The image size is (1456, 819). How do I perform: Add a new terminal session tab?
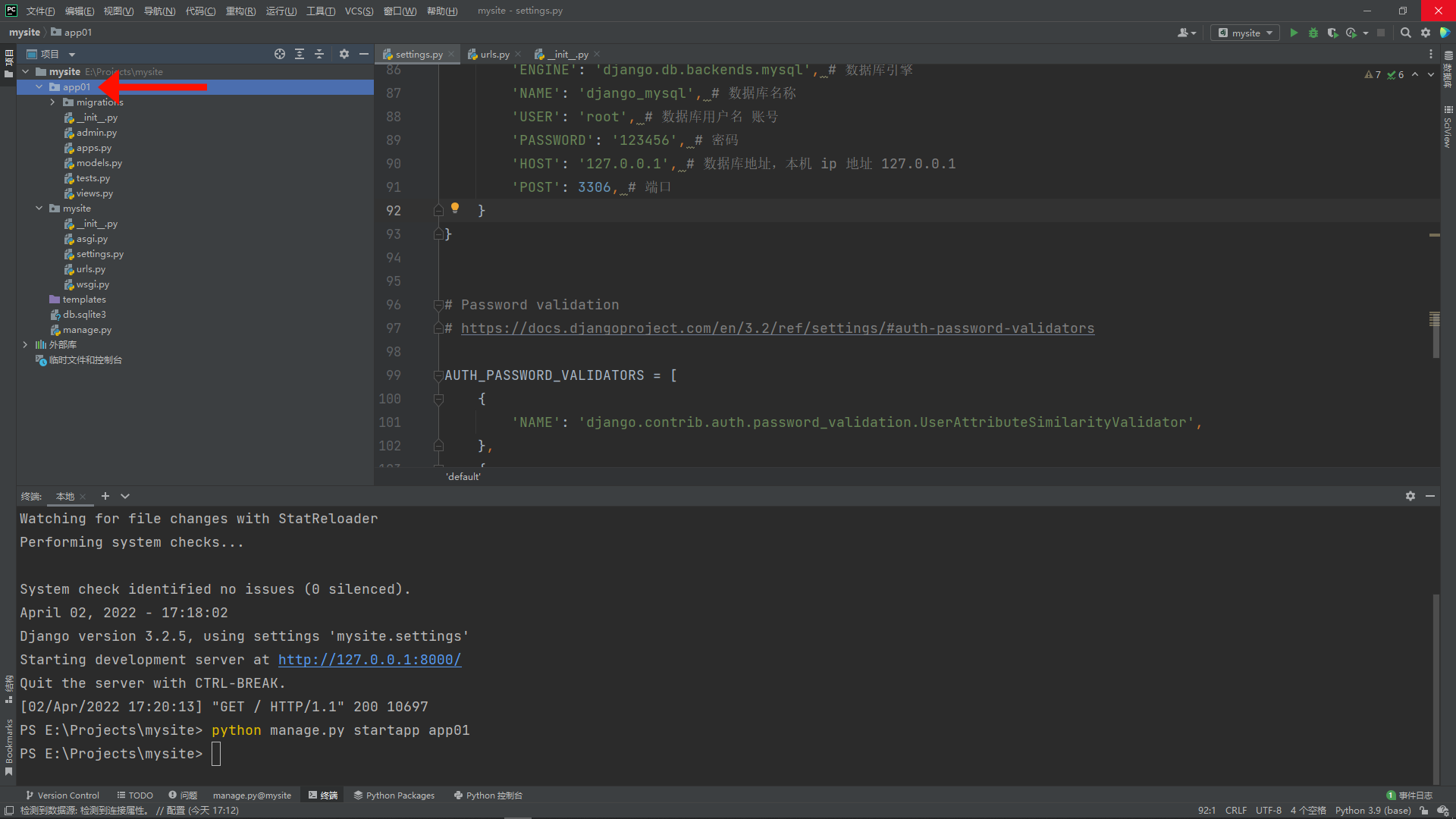(105, 496)
